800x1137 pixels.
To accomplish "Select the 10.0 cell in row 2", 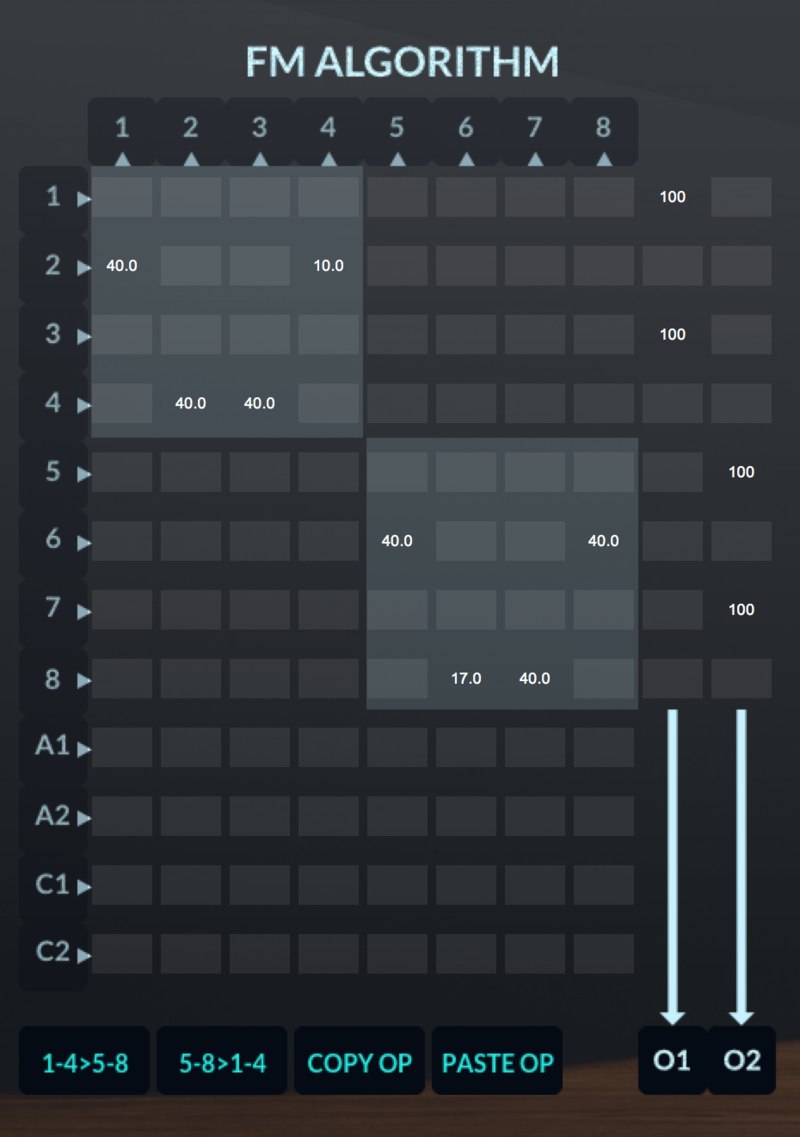I will coord(329,266).
